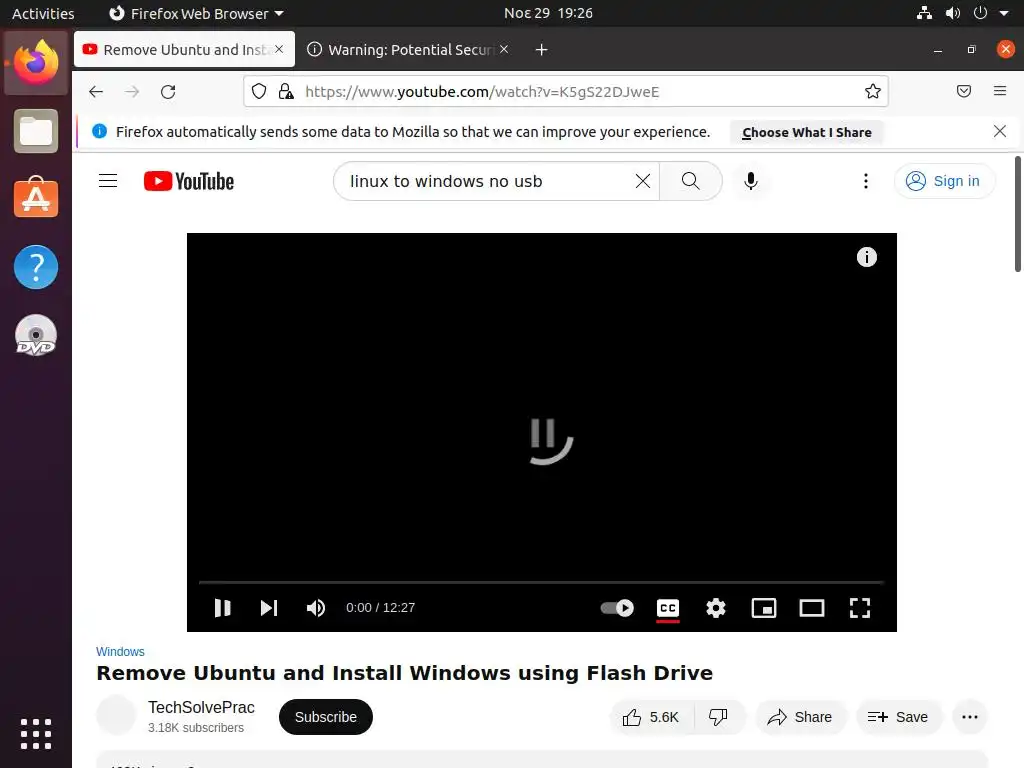Switch to the Warning: Potential Security tab
1024x768 pixels.
pos(408,50)
